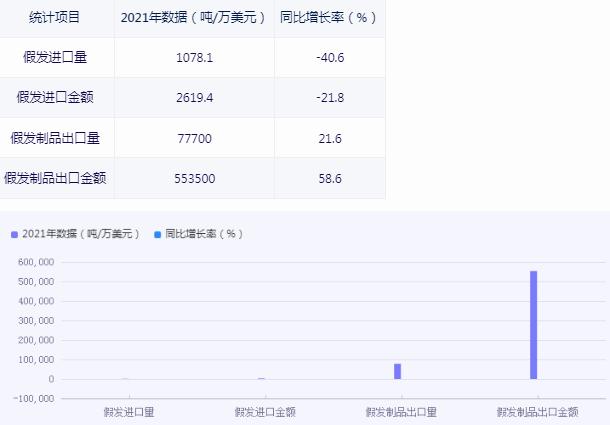The width and height of the screenshot is (610, 425).
Task: Click the 统计项目 column header
Action: click(56, 18)
